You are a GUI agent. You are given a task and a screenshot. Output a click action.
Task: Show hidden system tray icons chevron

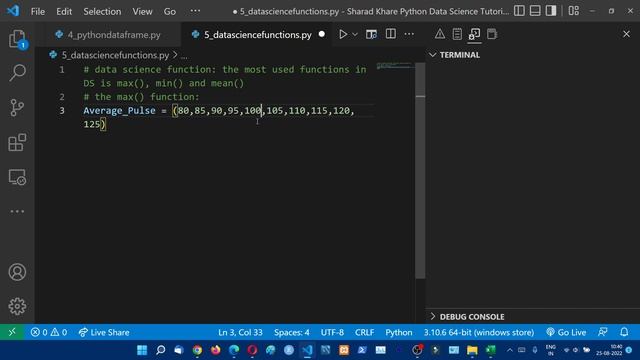[510, 350]
